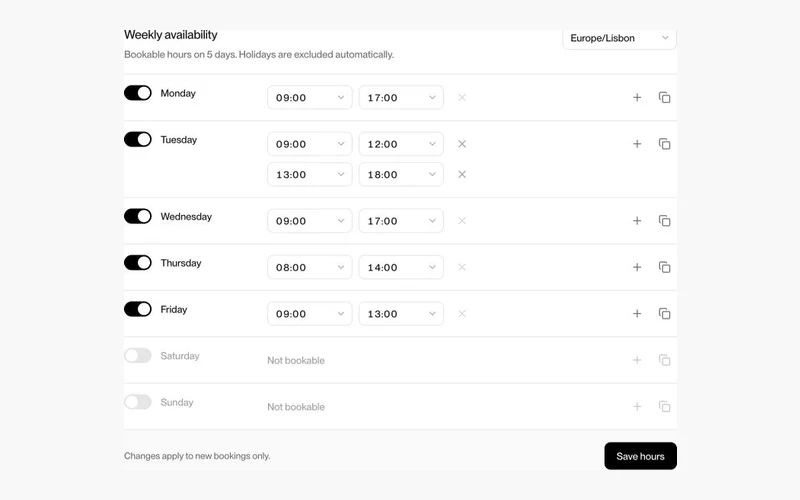The image size is (800, 500).
Task: Change Thursday end time 14:00
Action: click(401, 267)
